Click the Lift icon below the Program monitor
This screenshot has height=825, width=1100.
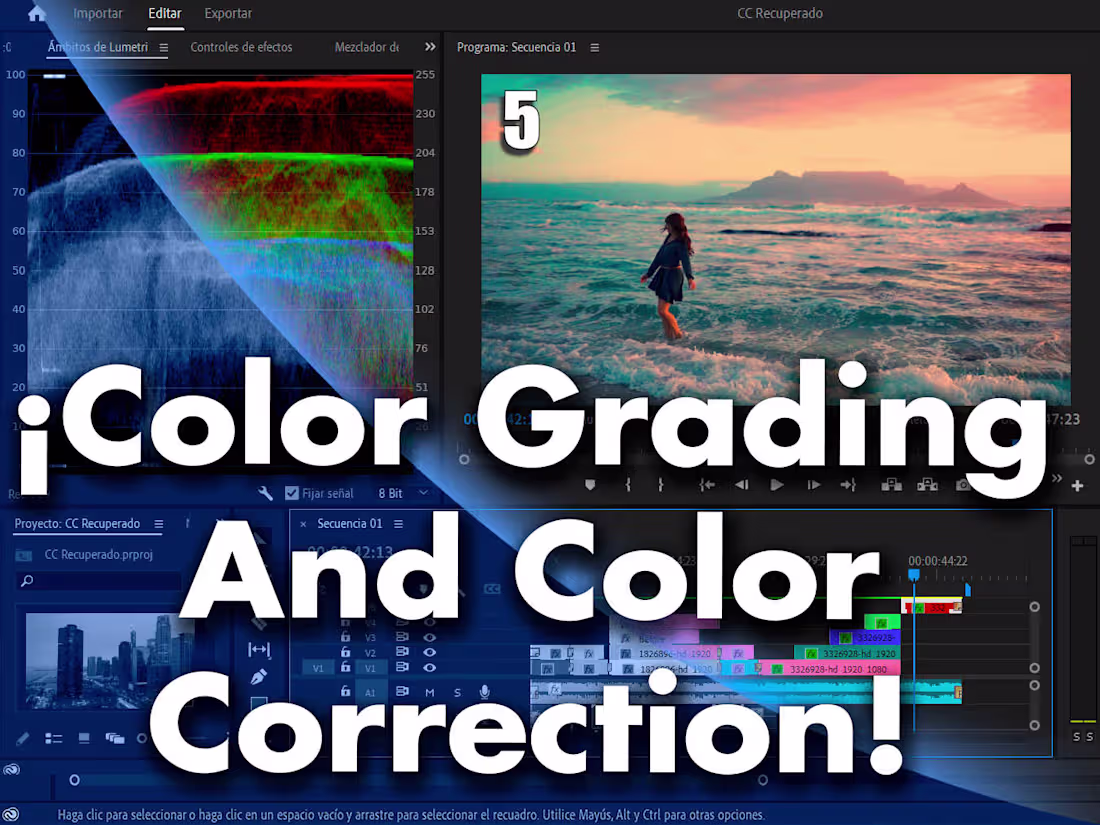891,485
